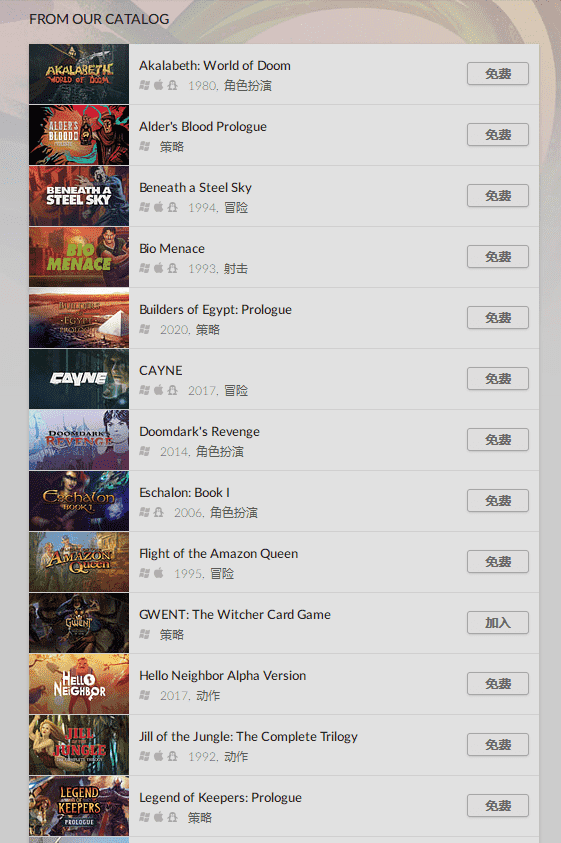The image size is (561, 843).
Task: Click the Linux icon under Bio Menace
Action: tap(172, 268)
